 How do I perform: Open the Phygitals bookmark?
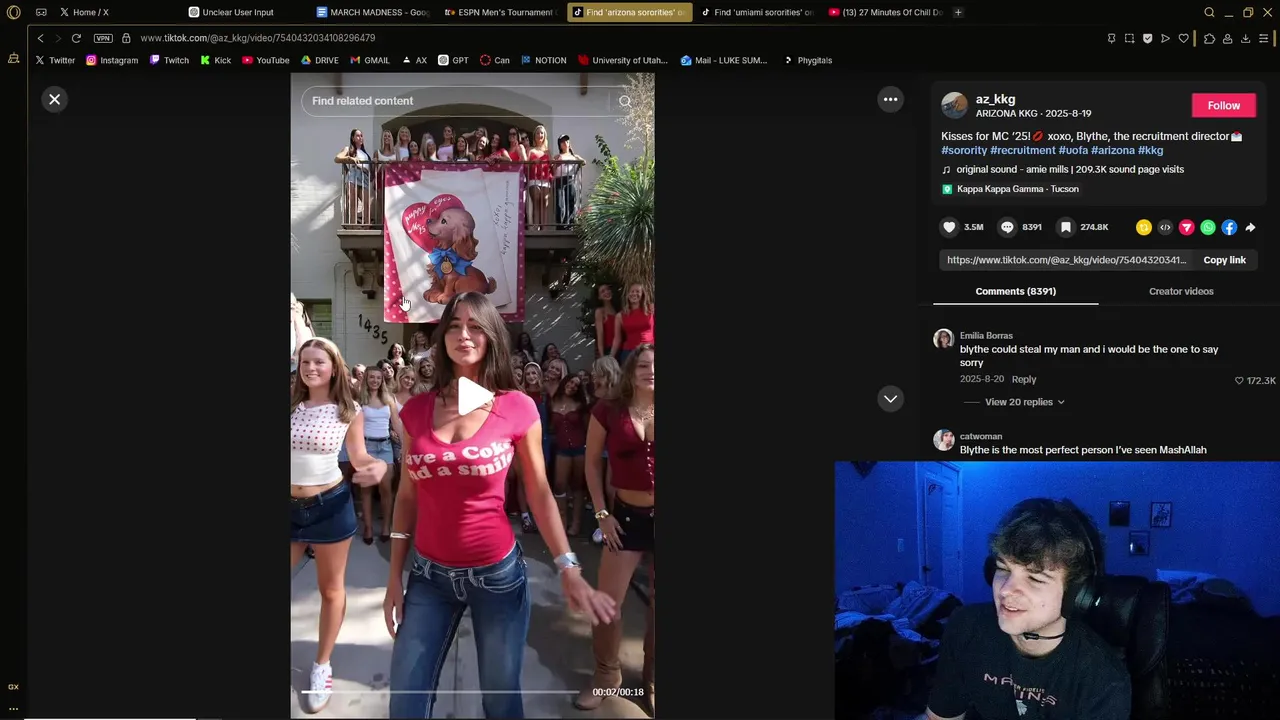coord(807,60)
